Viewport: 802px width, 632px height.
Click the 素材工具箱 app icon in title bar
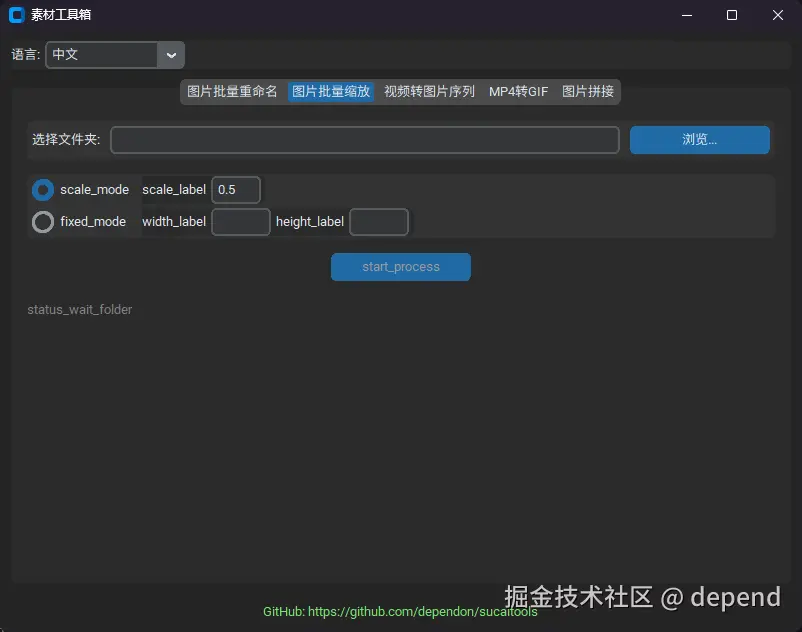pyautogui.click(x=16, y=15)
